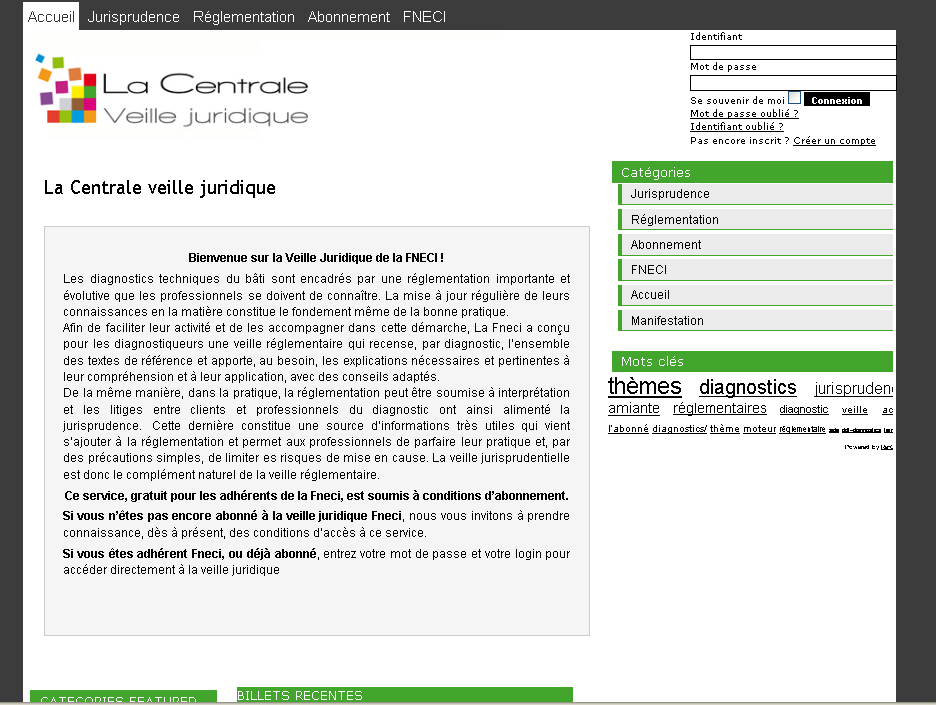Open Manifestation in the Catégories list
Viewport: 937px width, 705px height.
click(x=667, y=321)
